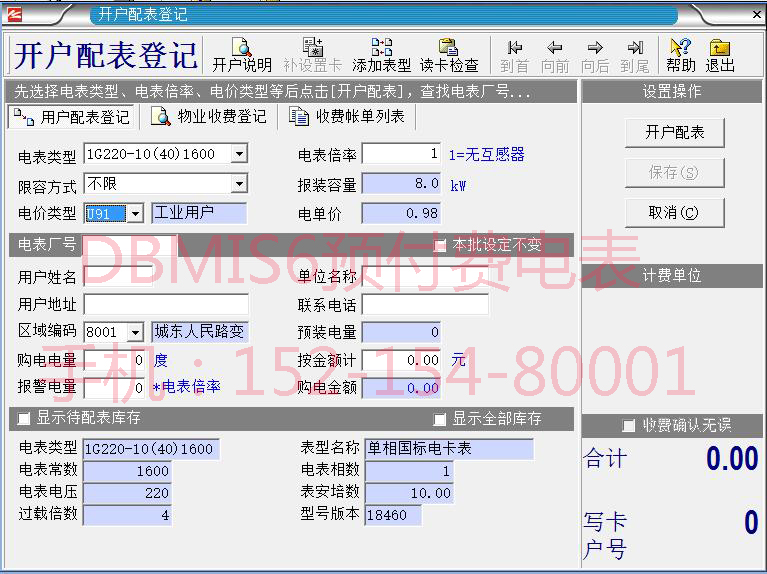This screenshot has height=574, width=767.
Task: Toggle the 显示待配表库存 checkbox
Action: point(25,418)
